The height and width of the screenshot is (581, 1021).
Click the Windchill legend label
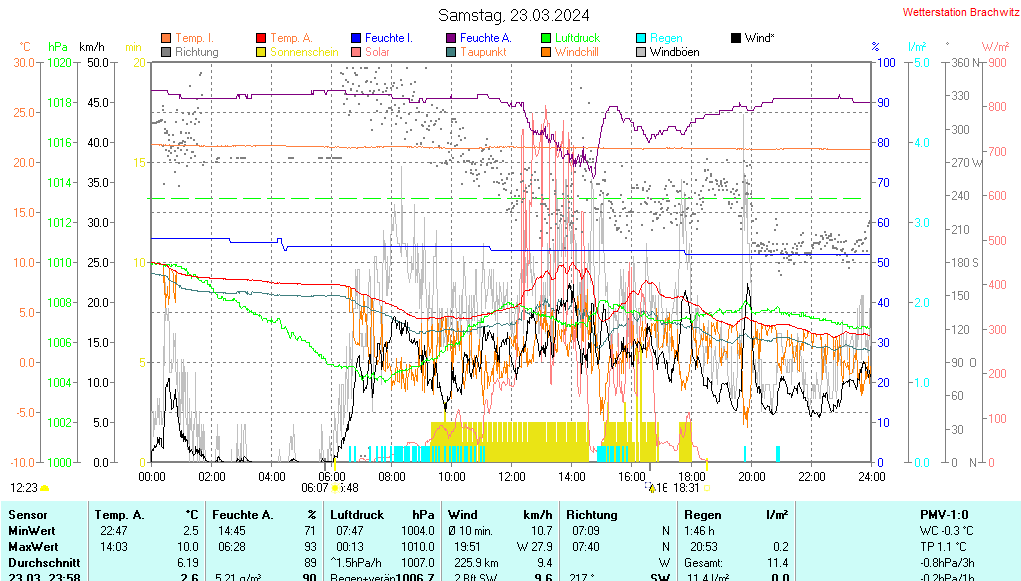coord(576,52)
